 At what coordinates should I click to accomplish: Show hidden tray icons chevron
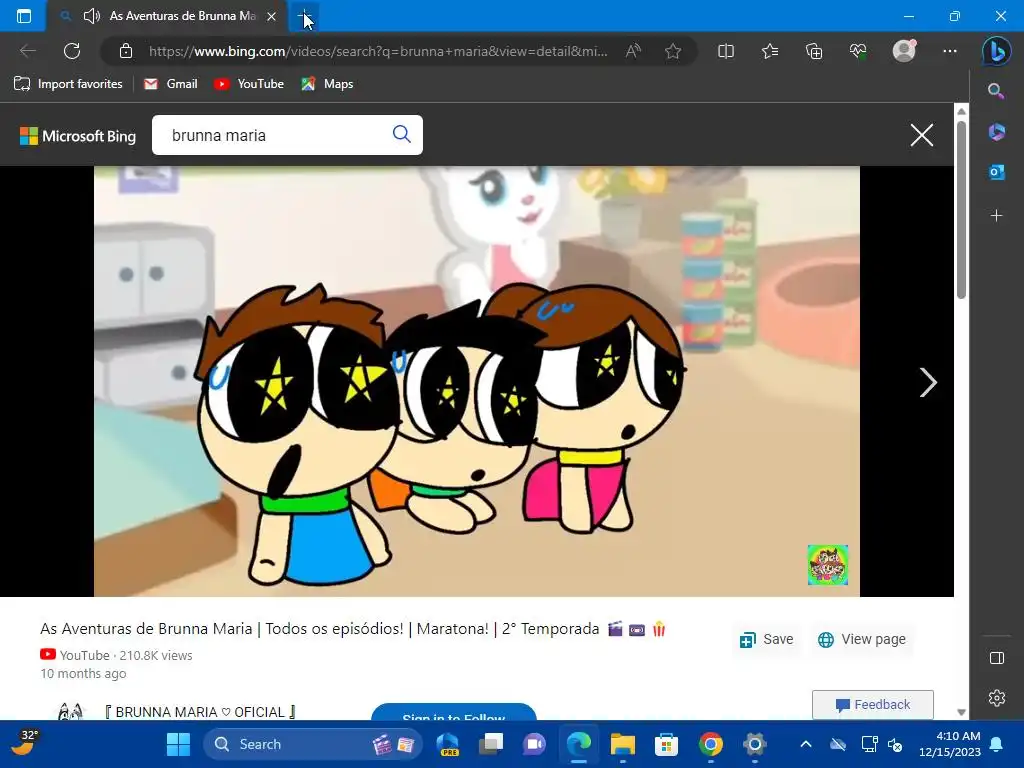(806, 744)
